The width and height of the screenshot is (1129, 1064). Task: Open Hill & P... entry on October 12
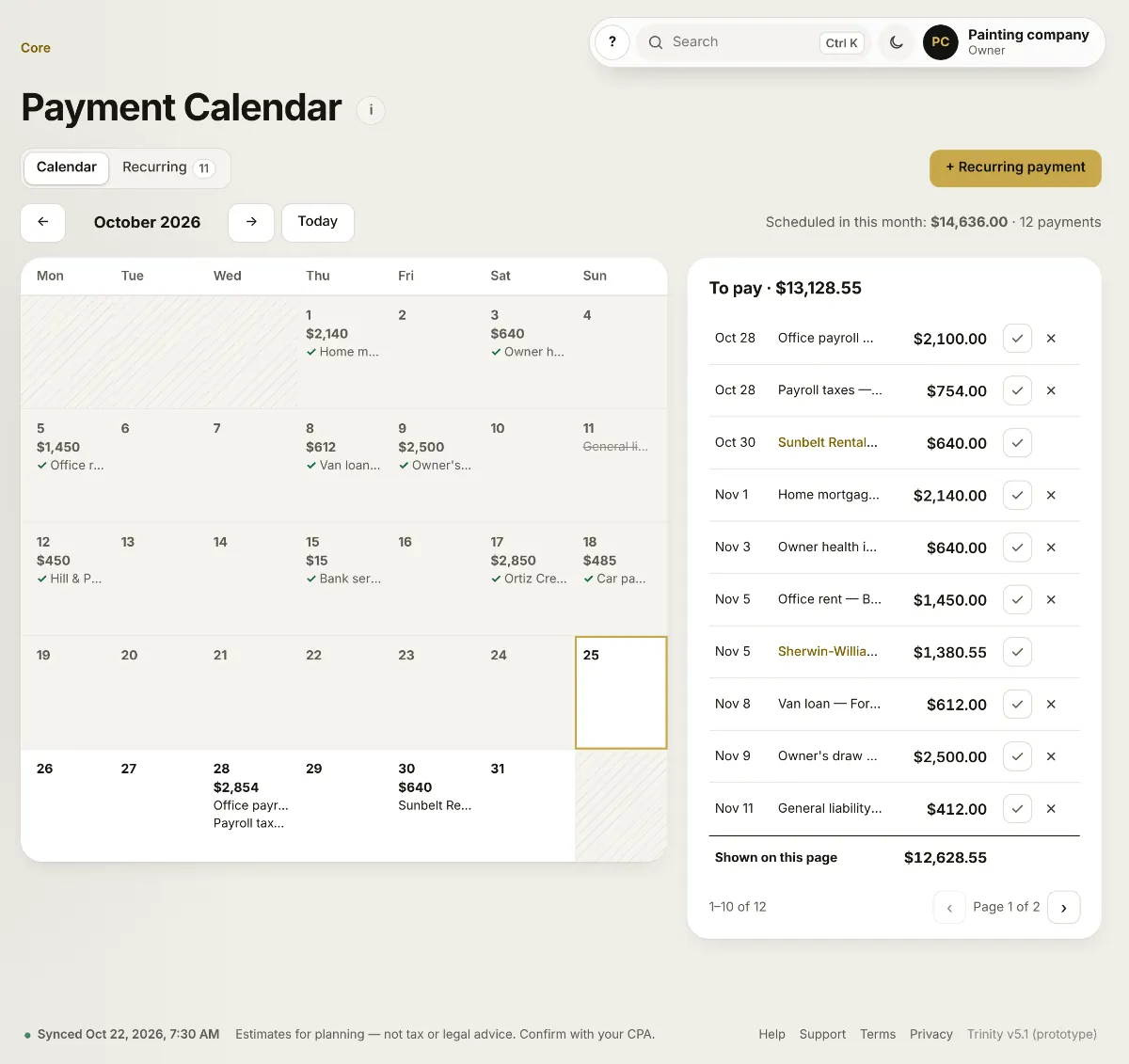pyautogui.click(x=70, y=579)
